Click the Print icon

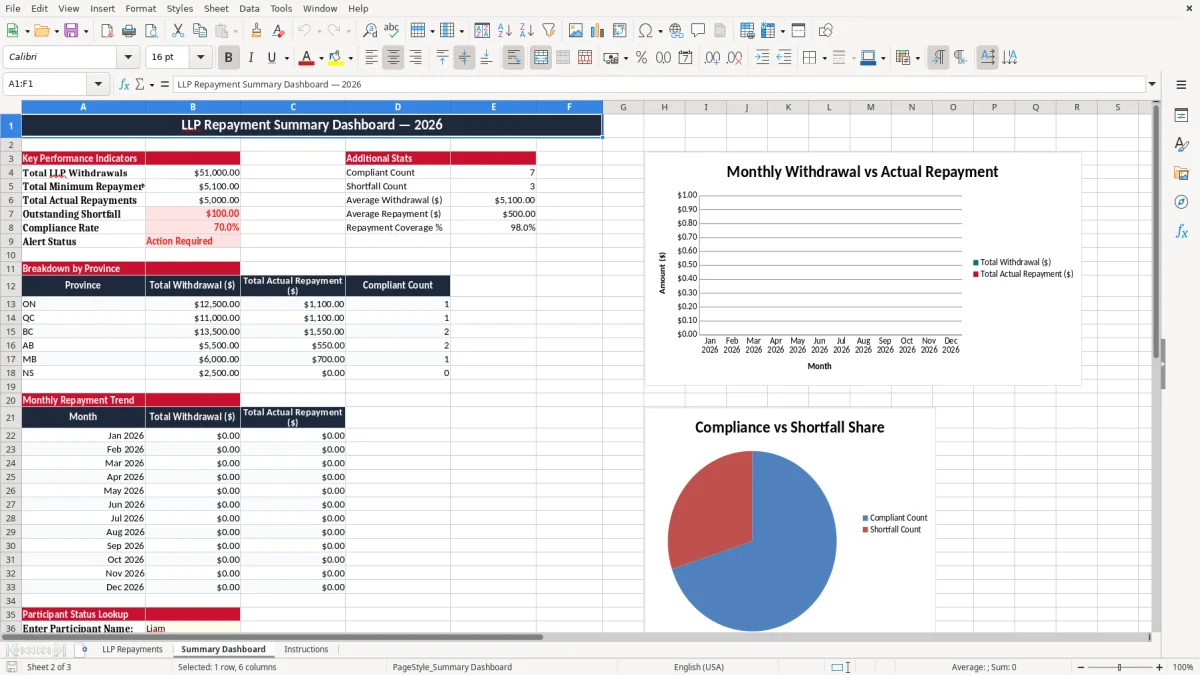click(129, 31)
